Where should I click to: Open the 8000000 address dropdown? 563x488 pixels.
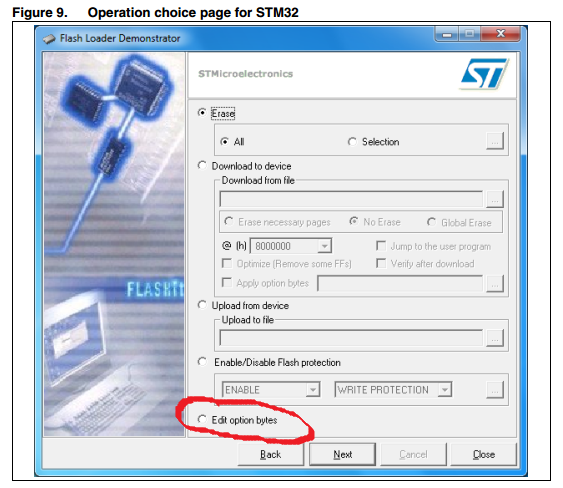(325, 246)
